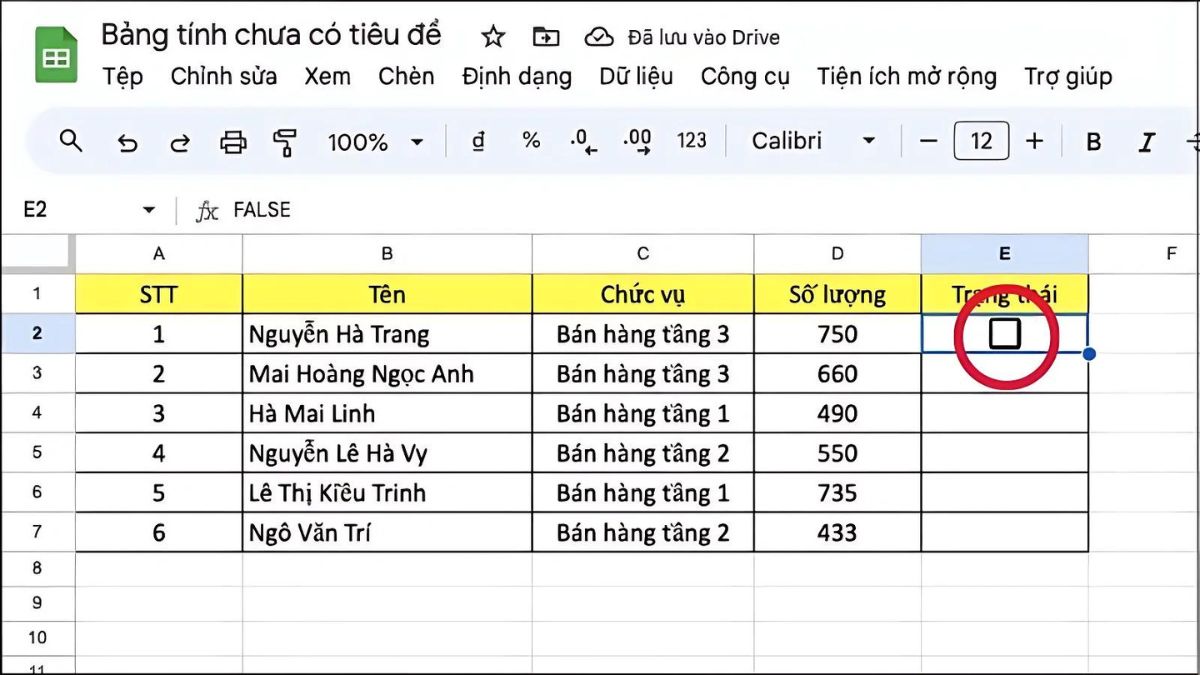
Task: Select row 8 header
Action: click(x=37, y=568)
